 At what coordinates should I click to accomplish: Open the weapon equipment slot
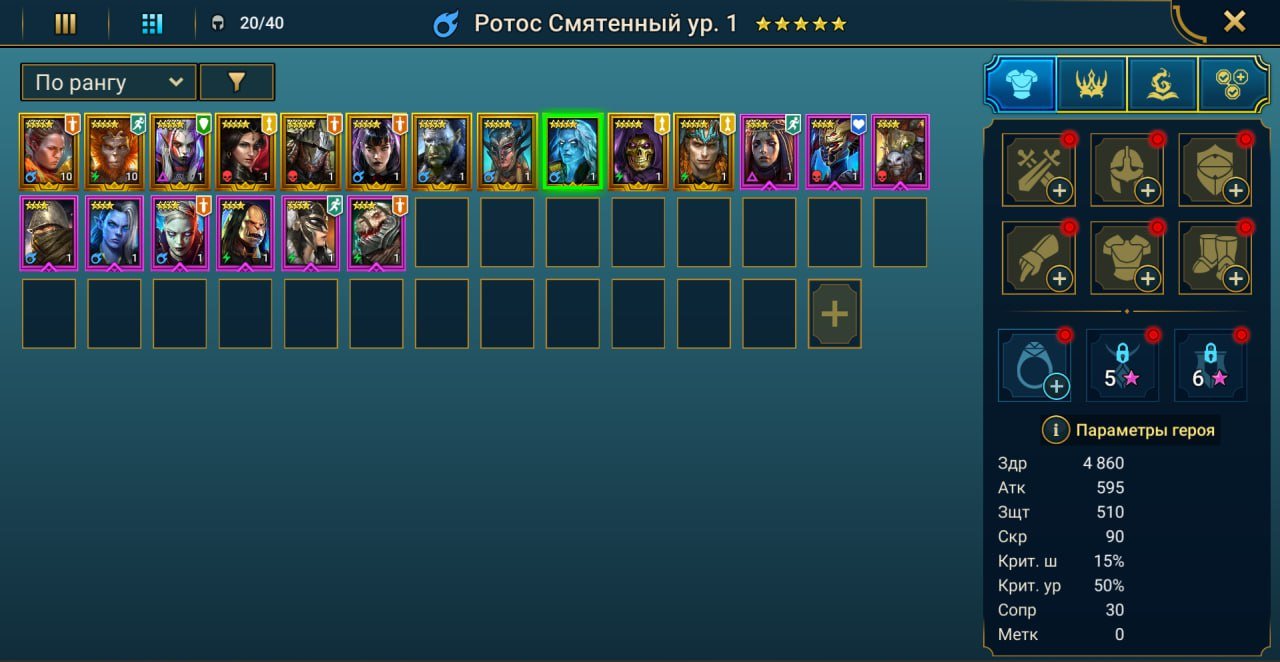[1038, 170]
